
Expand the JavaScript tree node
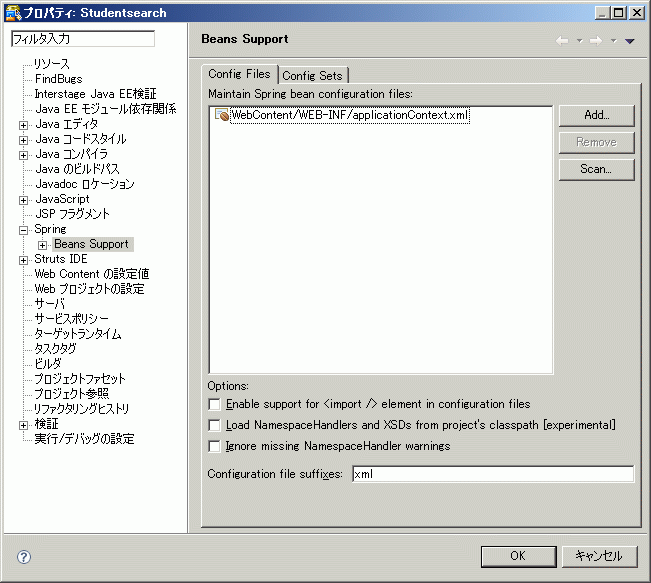pos(24,200)
